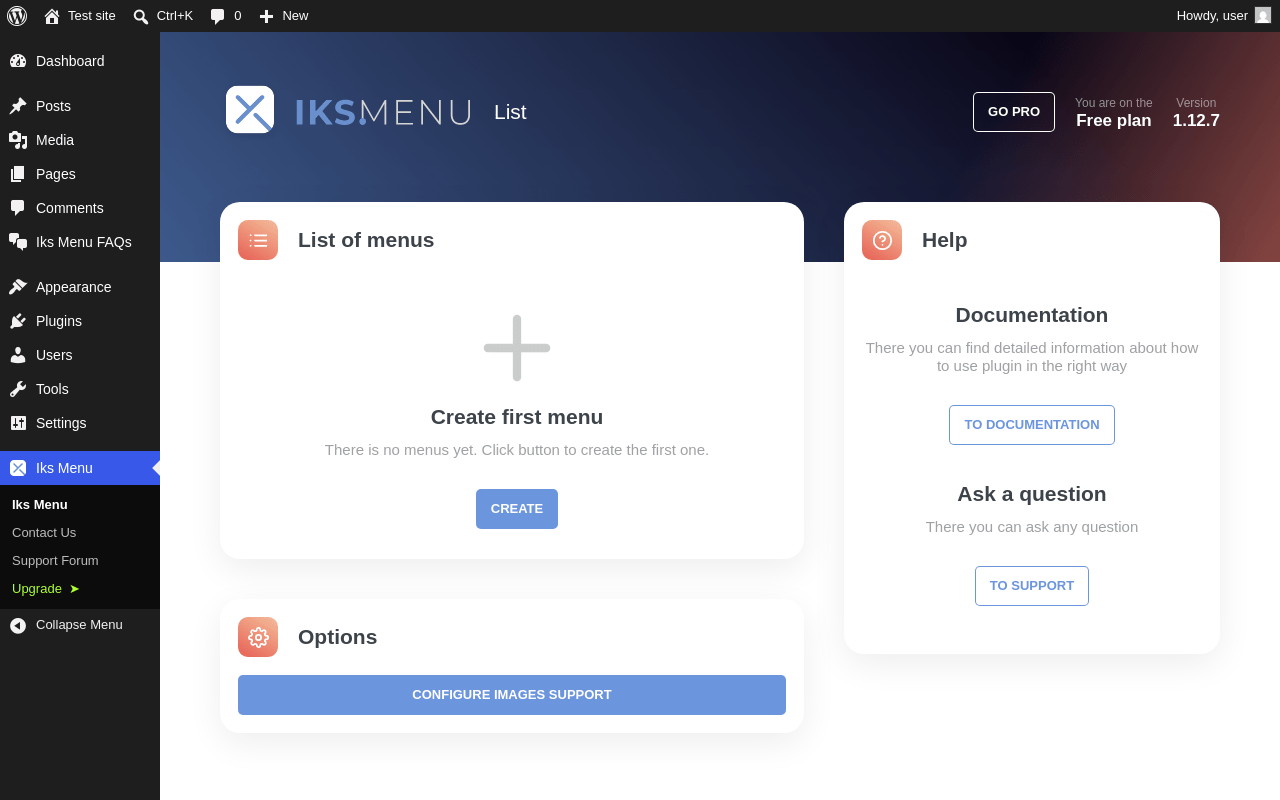The height and width of the screenshot is (800, 1280).
Task: Click the Dashboard gauge icon
Action: coord(18,61)
